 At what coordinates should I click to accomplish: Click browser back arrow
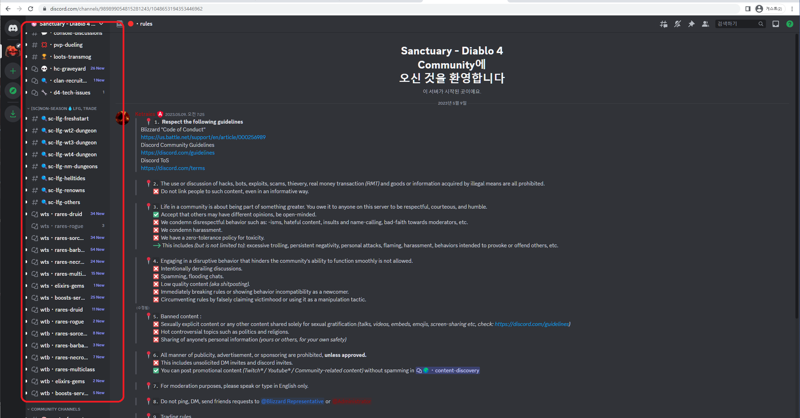(x=8, y=9)
